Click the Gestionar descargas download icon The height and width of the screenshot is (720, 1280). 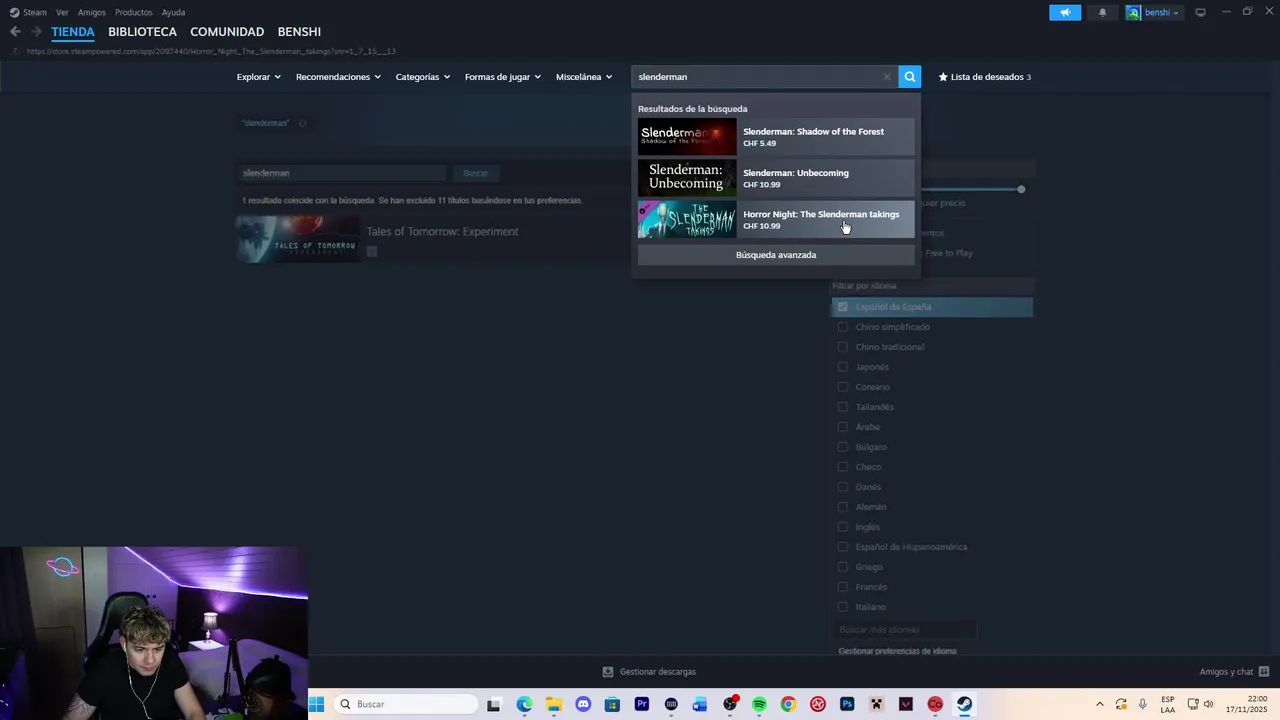(607, 672)
